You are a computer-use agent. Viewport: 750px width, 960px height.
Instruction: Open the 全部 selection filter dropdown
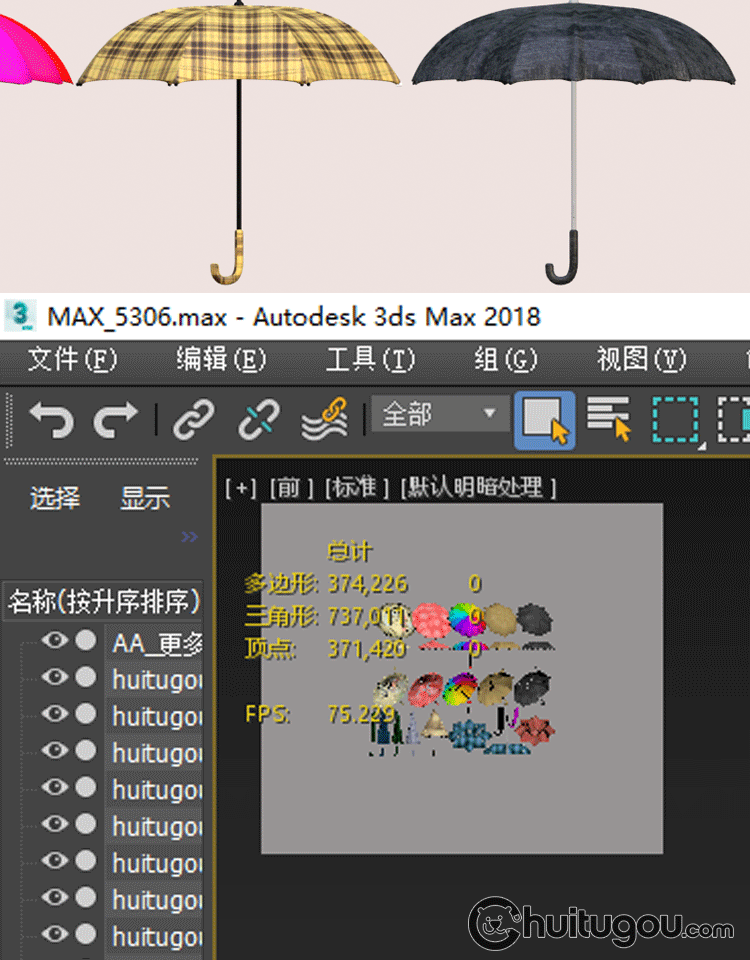pyautogui.click(x=440, y=414)
